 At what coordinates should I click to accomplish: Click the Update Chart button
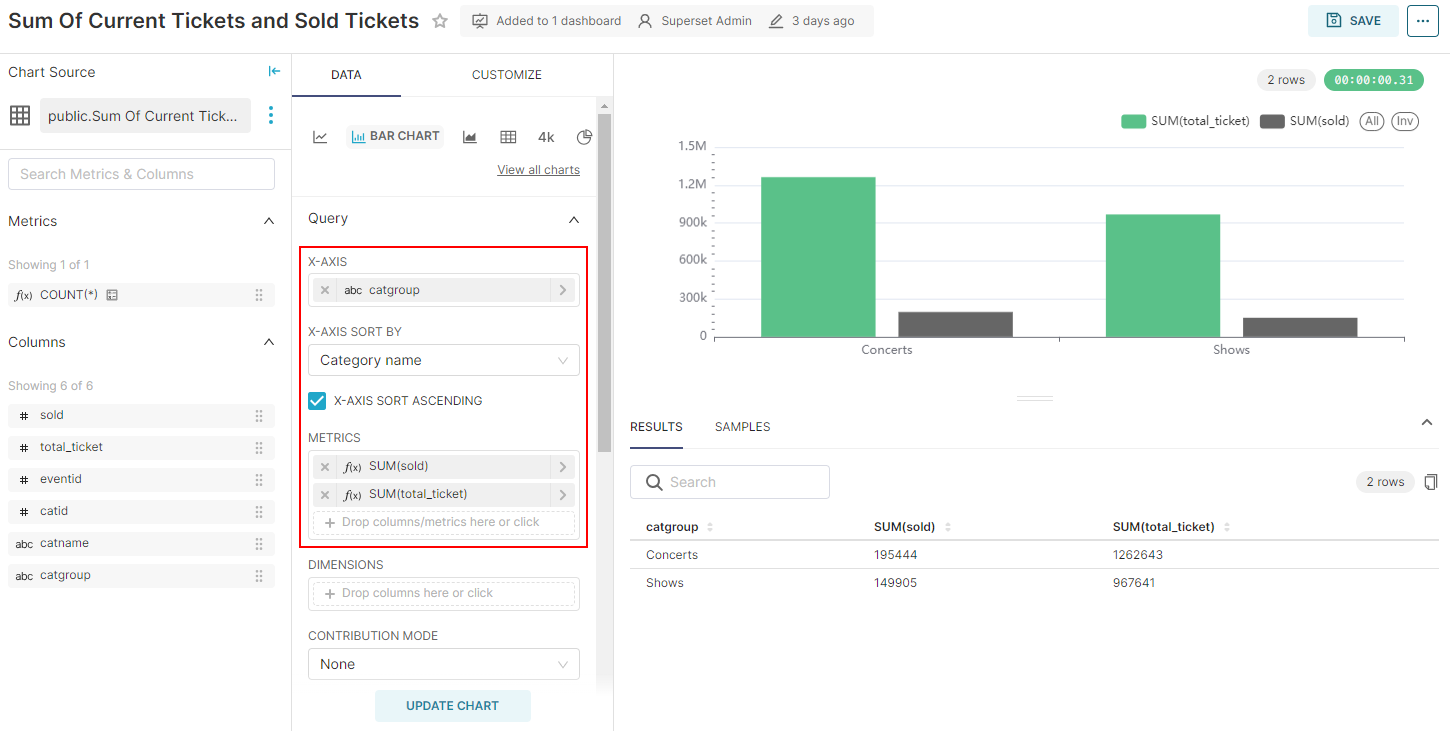pos(452,706)
